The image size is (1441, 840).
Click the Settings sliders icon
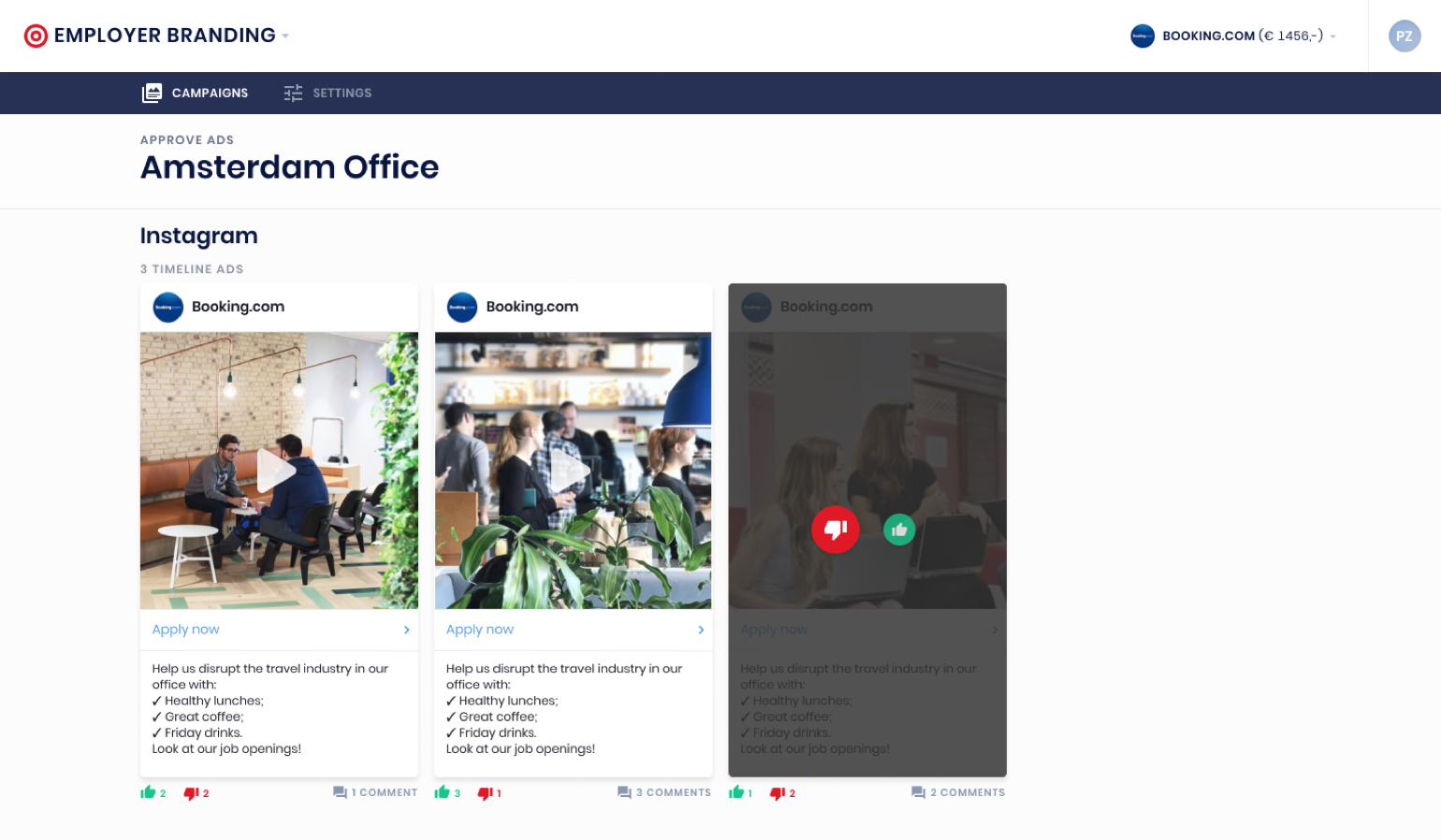293,93
